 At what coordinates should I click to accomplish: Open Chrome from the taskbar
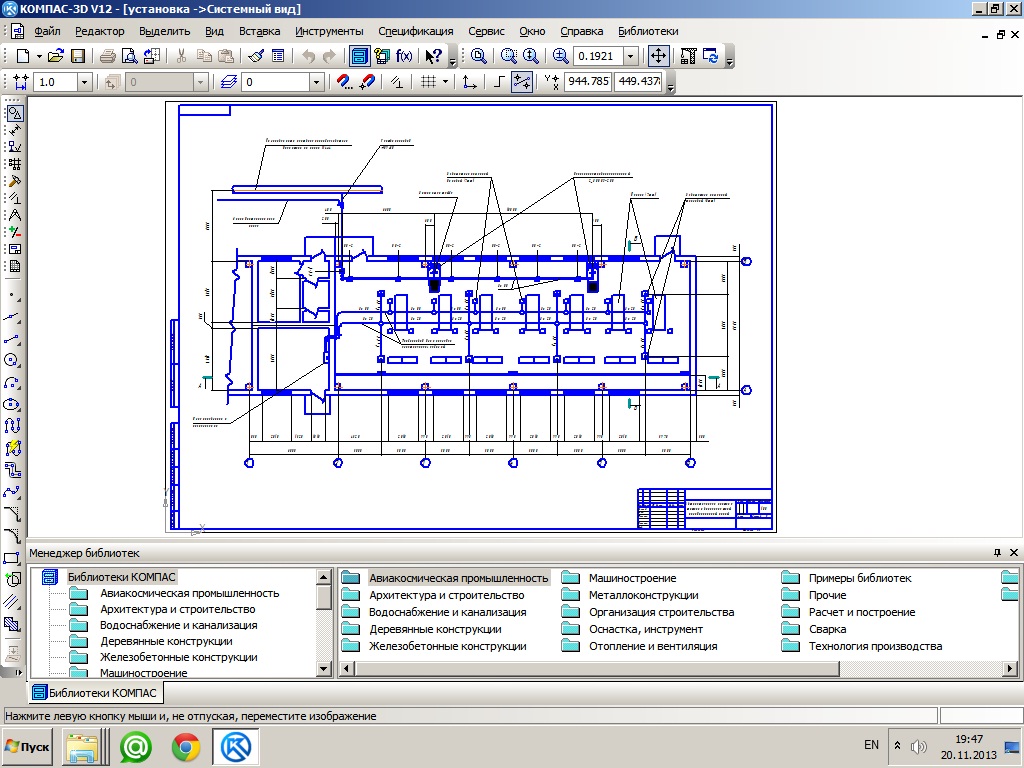185,747
